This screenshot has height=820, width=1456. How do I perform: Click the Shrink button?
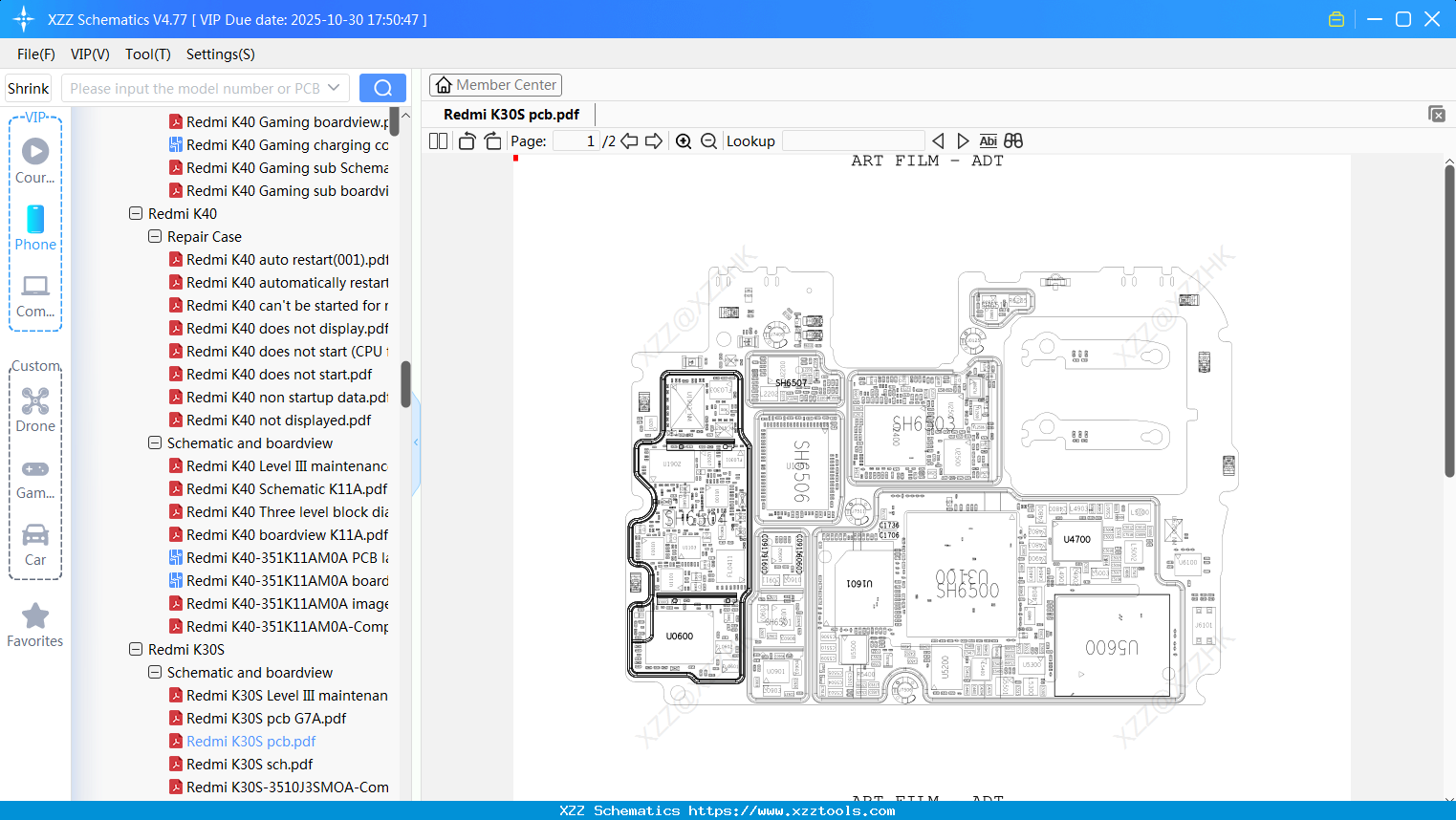(29, 88)
